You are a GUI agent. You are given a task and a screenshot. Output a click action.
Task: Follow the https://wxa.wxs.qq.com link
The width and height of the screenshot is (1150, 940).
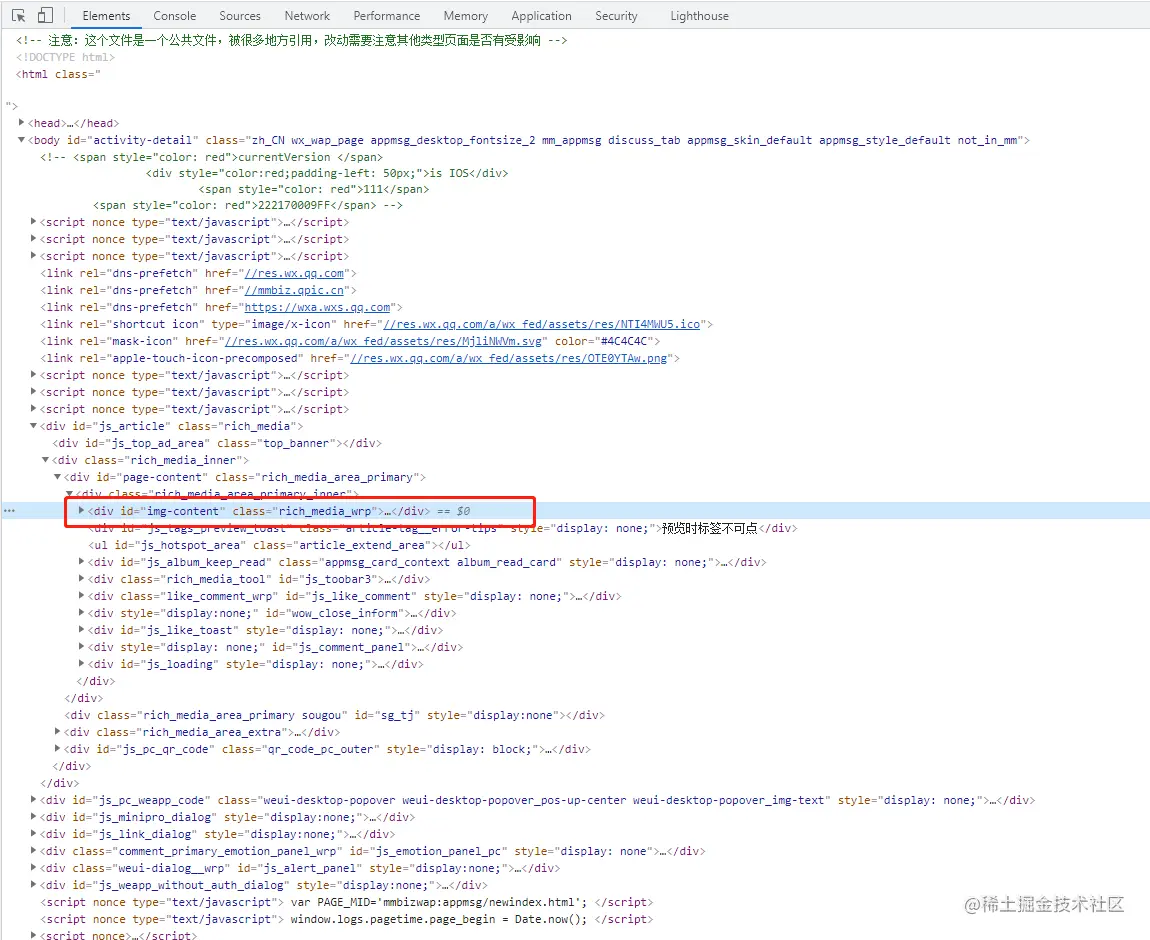[318, 307]
